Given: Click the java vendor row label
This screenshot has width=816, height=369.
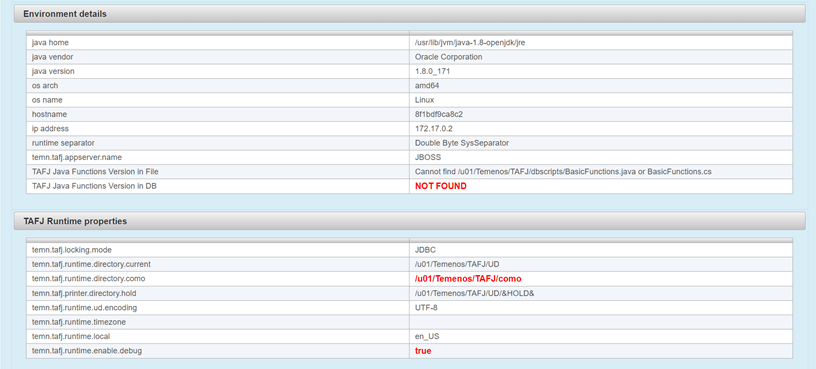Looking at the screenshot, I should 49,57.
